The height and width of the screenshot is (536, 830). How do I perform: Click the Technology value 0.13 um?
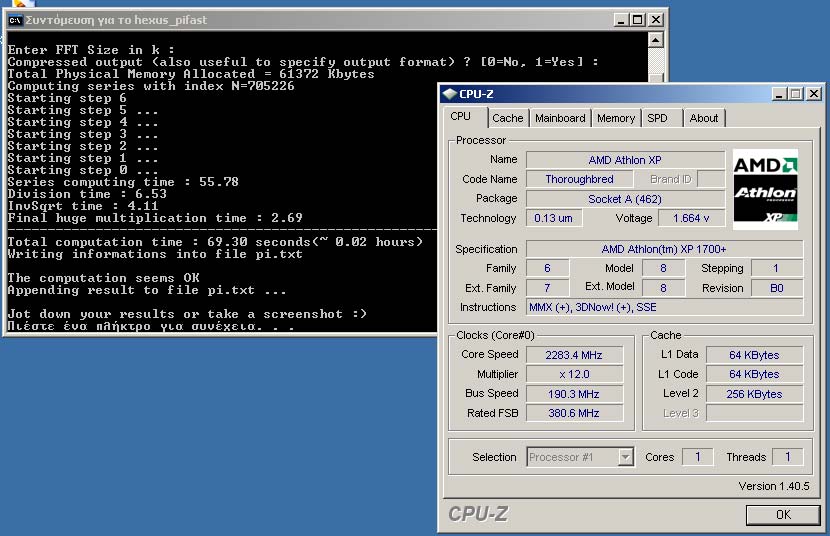point(554,218)
